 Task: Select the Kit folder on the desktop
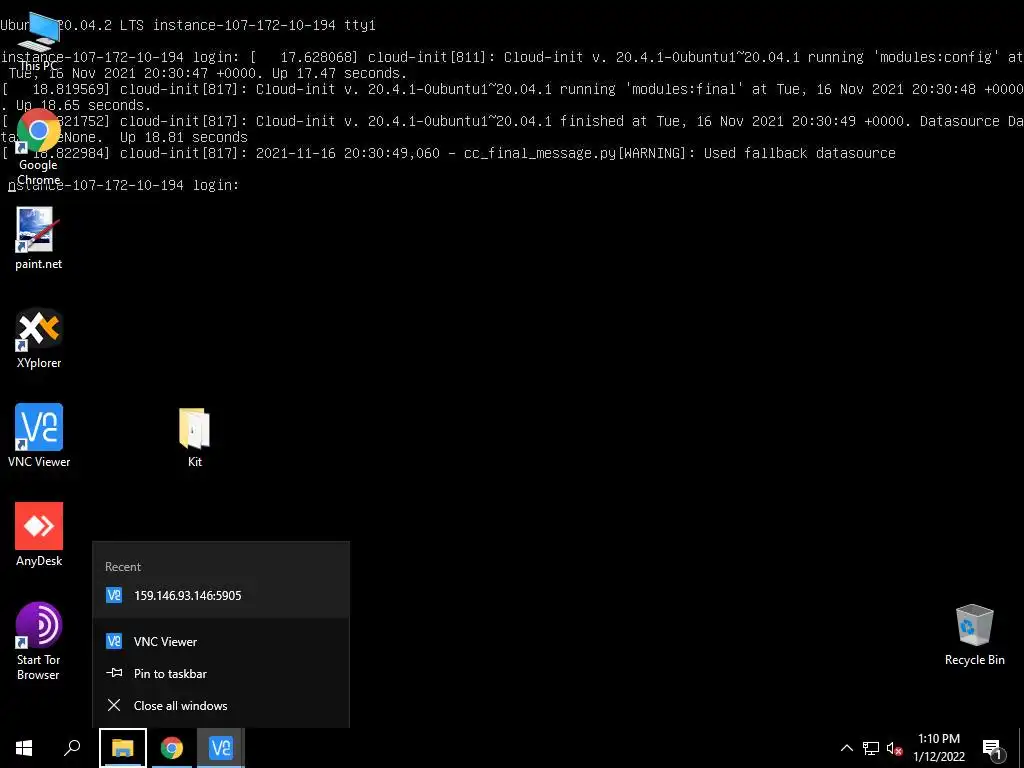[195, 438]
